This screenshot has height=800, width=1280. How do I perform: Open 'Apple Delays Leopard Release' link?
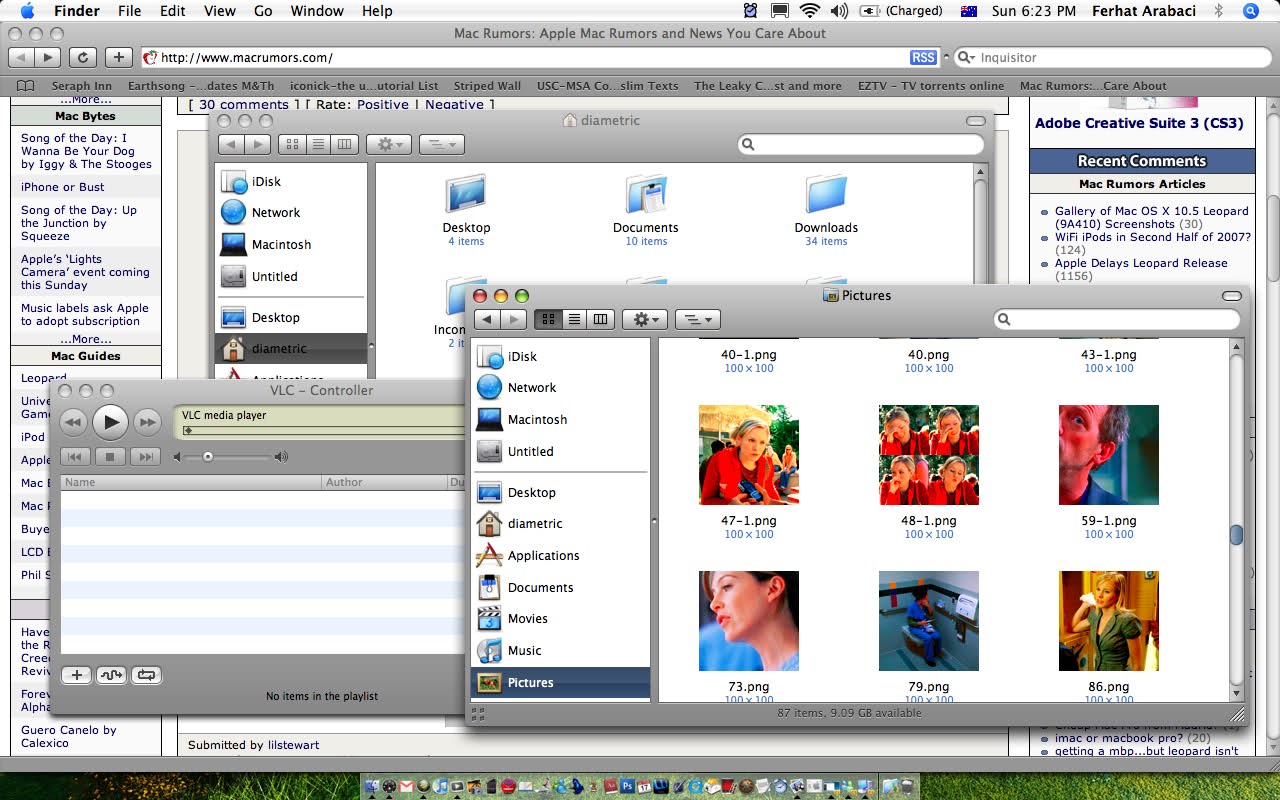pyautogui.click(x=1141, y=263)
